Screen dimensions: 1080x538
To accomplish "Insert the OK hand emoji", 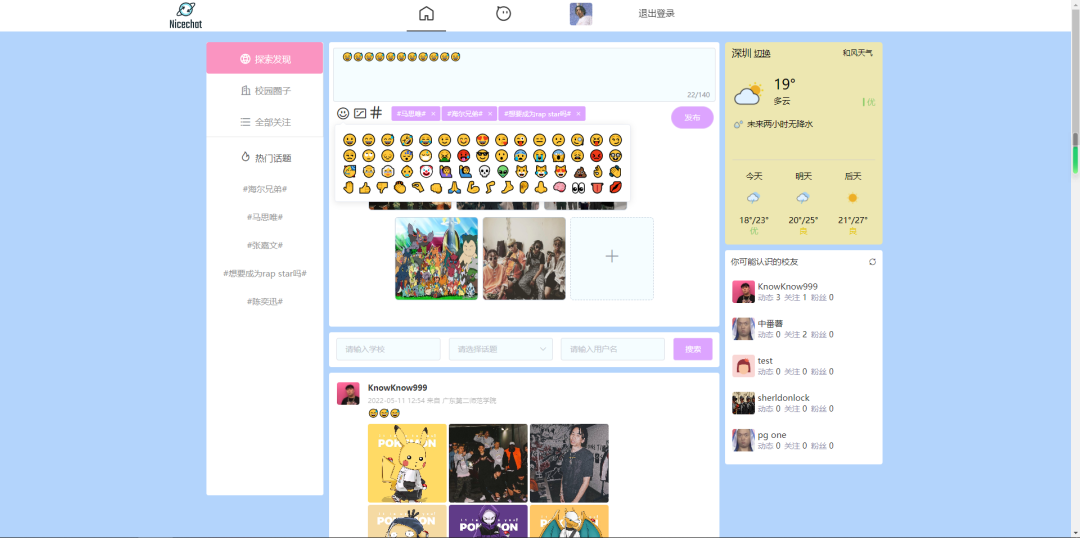I will click(x=598, y=172).
